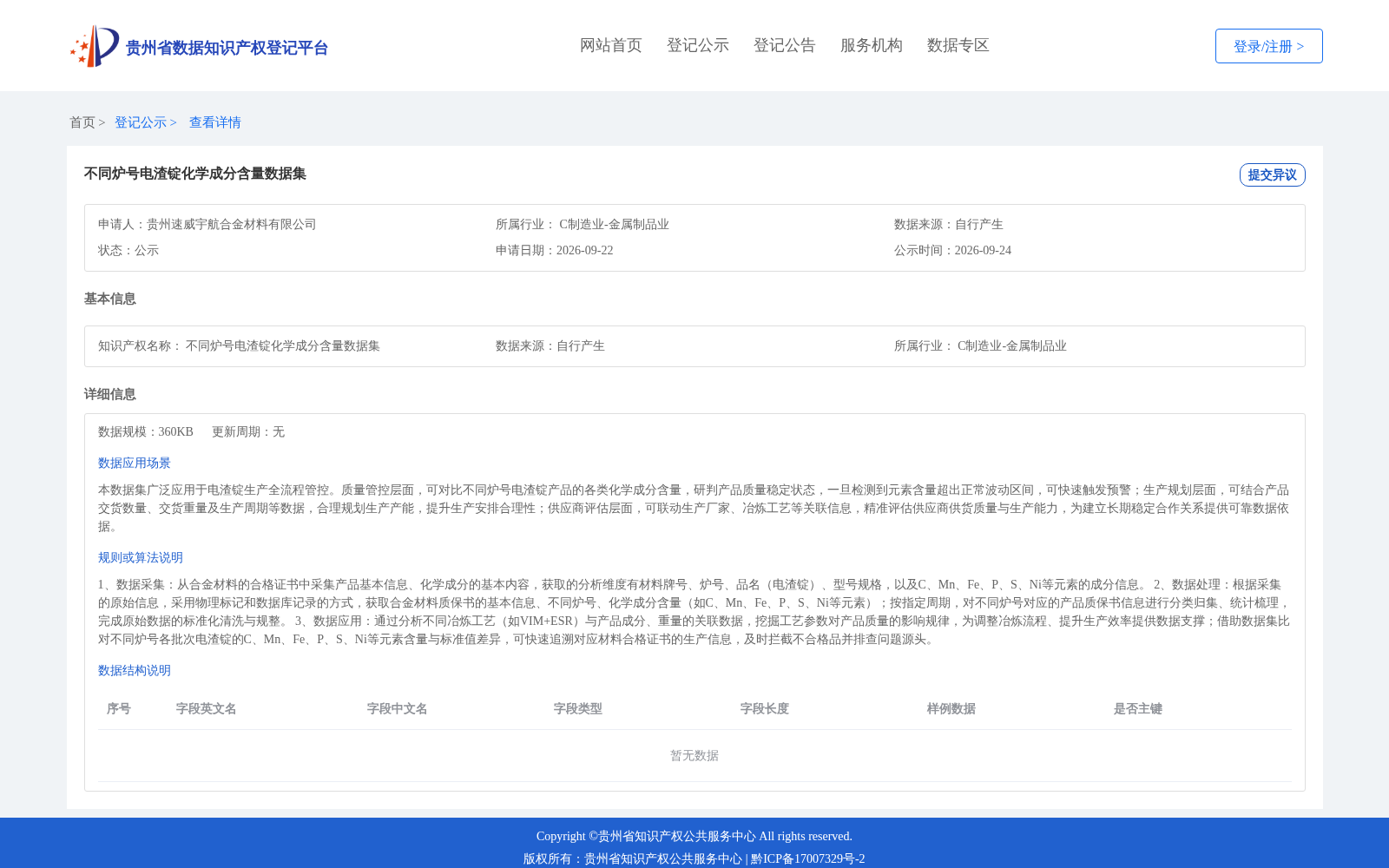Click 序号 column header
The width and height of the screenshot is (1389, 868).
click(119, 708)
